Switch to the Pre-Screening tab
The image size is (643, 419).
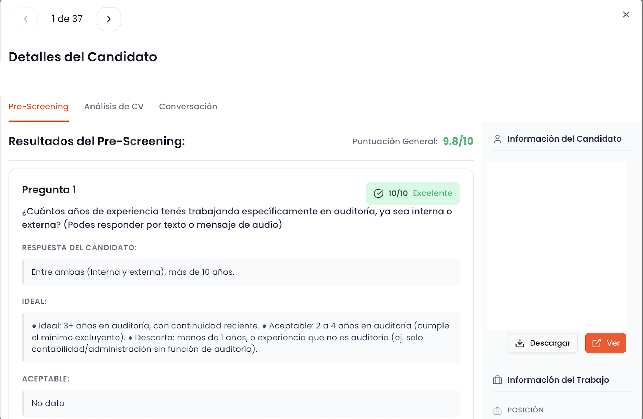39,107
